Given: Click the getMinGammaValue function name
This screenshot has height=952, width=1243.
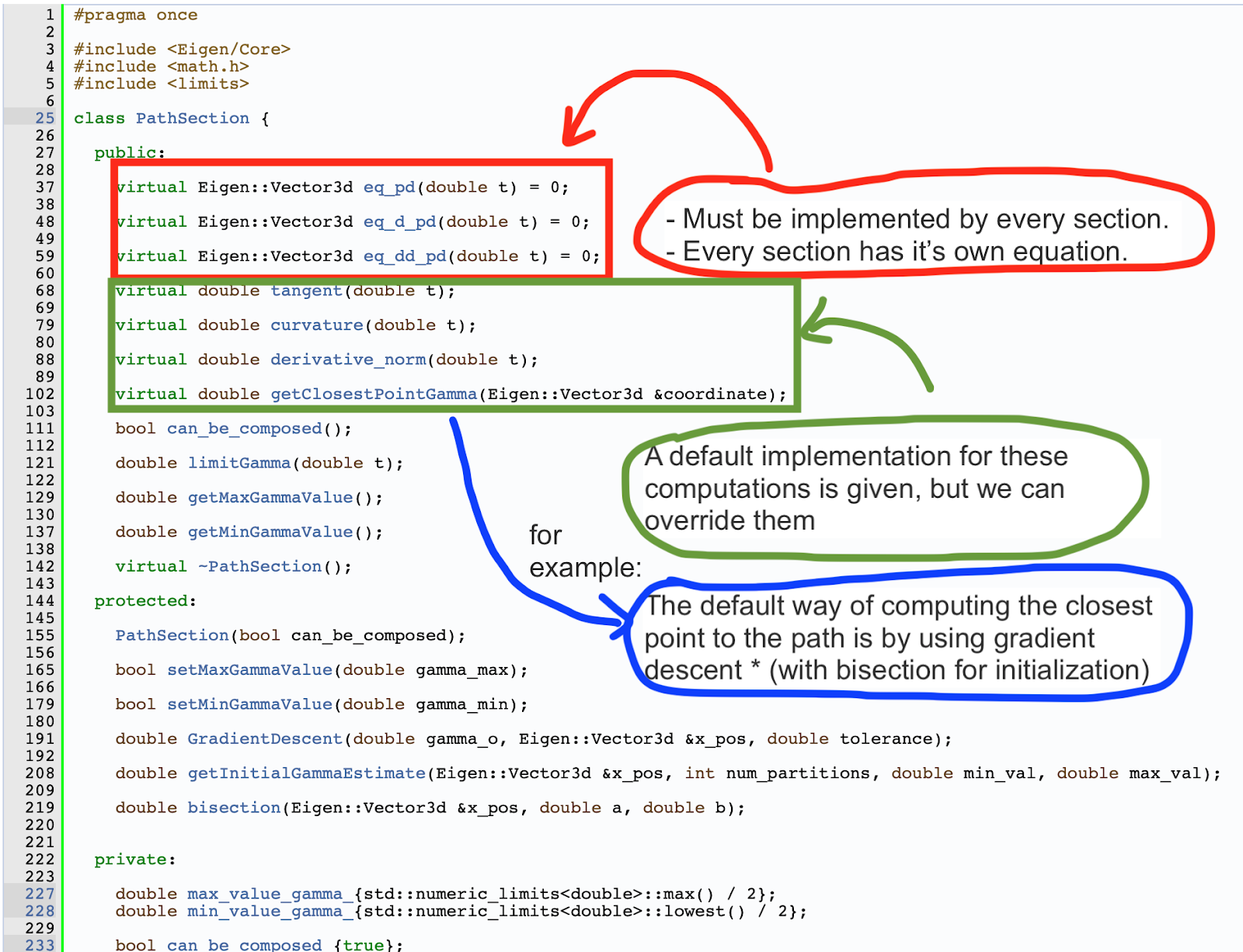Looking at the screenshot, I should [x=270, y=532].
